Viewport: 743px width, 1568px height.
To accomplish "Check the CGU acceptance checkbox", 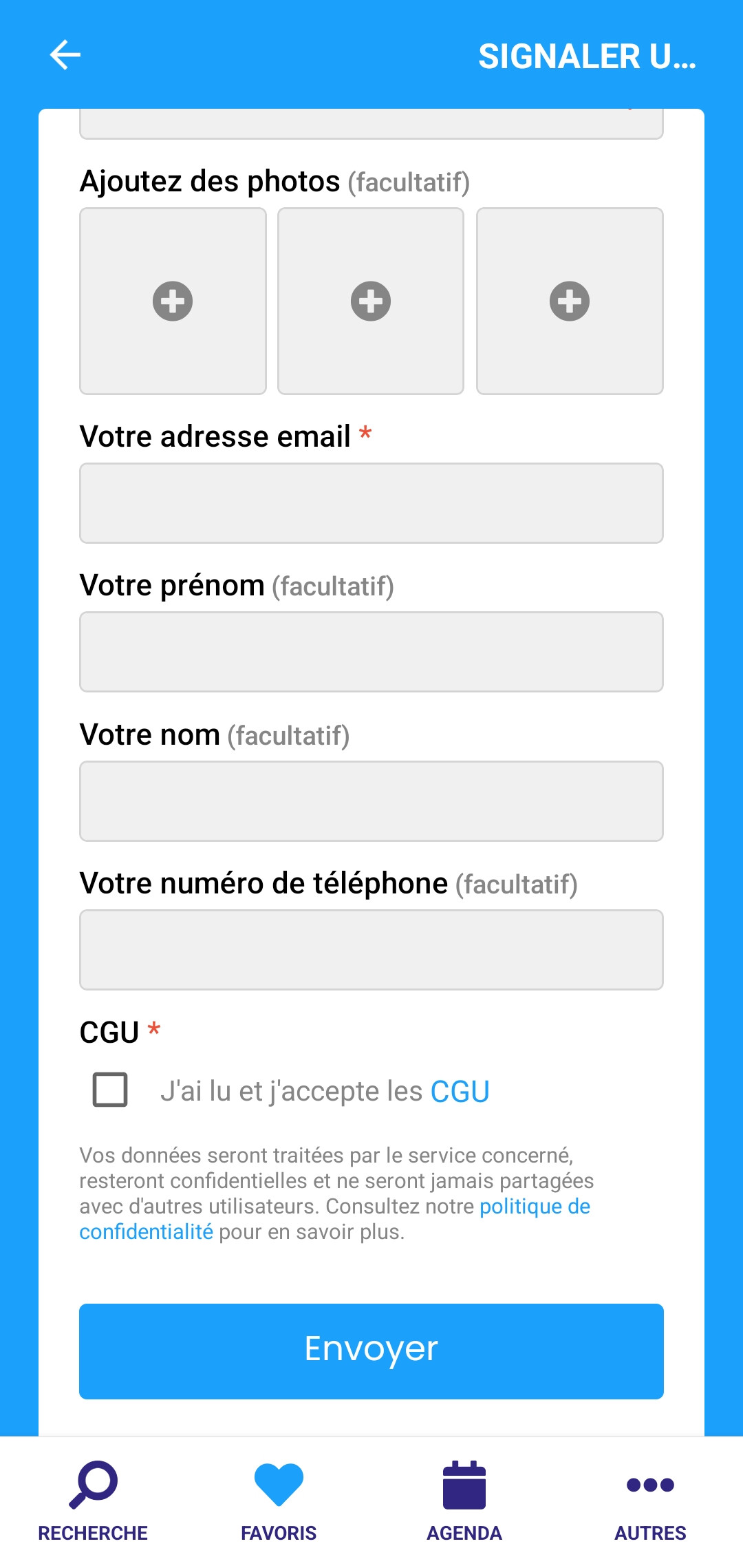I will click(x=110, y=1089).
